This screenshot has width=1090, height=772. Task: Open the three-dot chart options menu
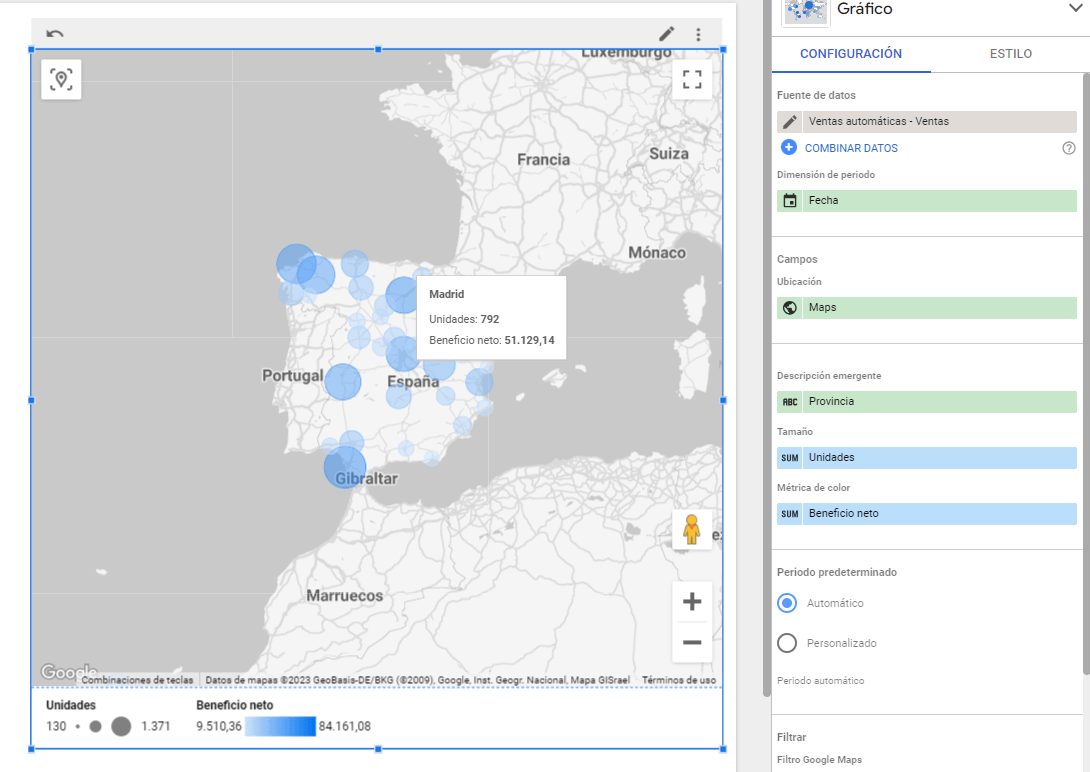(698, 34)
